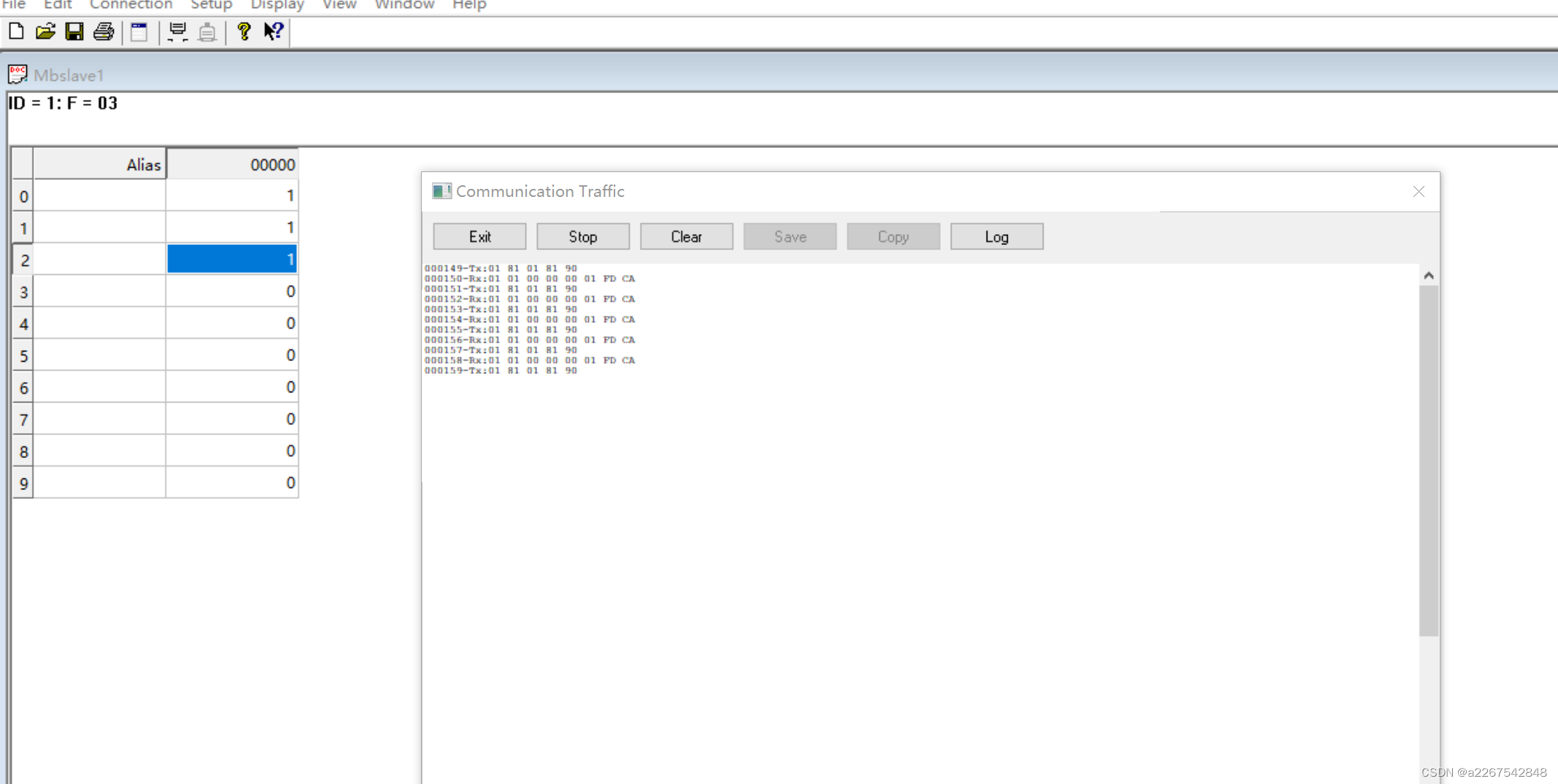Open the View menu

click(x=339, y=5)
